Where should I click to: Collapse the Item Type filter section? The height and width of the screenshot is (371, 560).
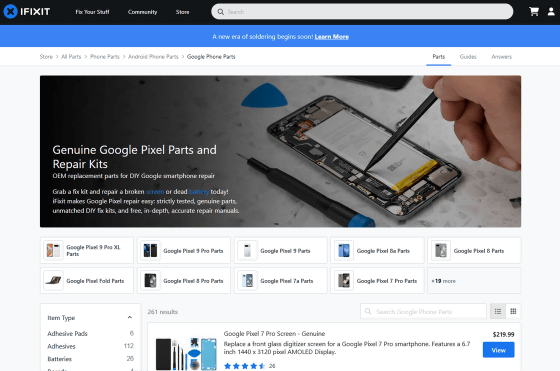(x=130, y=317)
